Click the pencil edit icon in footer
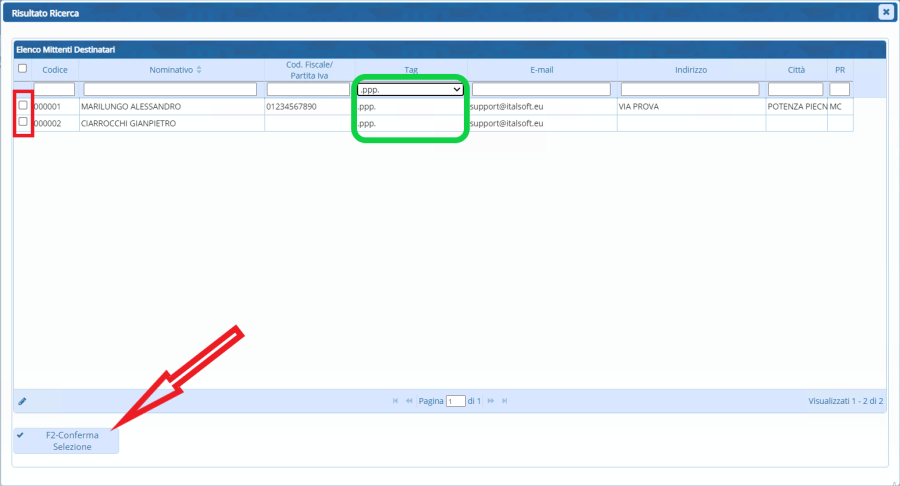The width and height of the screenshot is (900, 486). (x=22, y=401)
